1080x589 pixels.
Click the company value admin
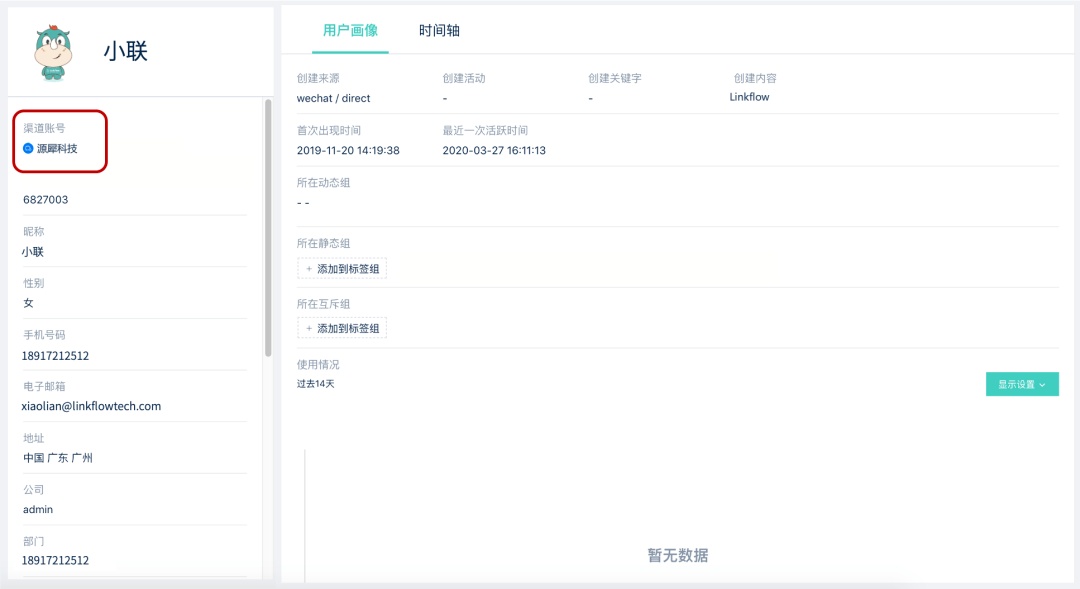(x=38, y=510)
